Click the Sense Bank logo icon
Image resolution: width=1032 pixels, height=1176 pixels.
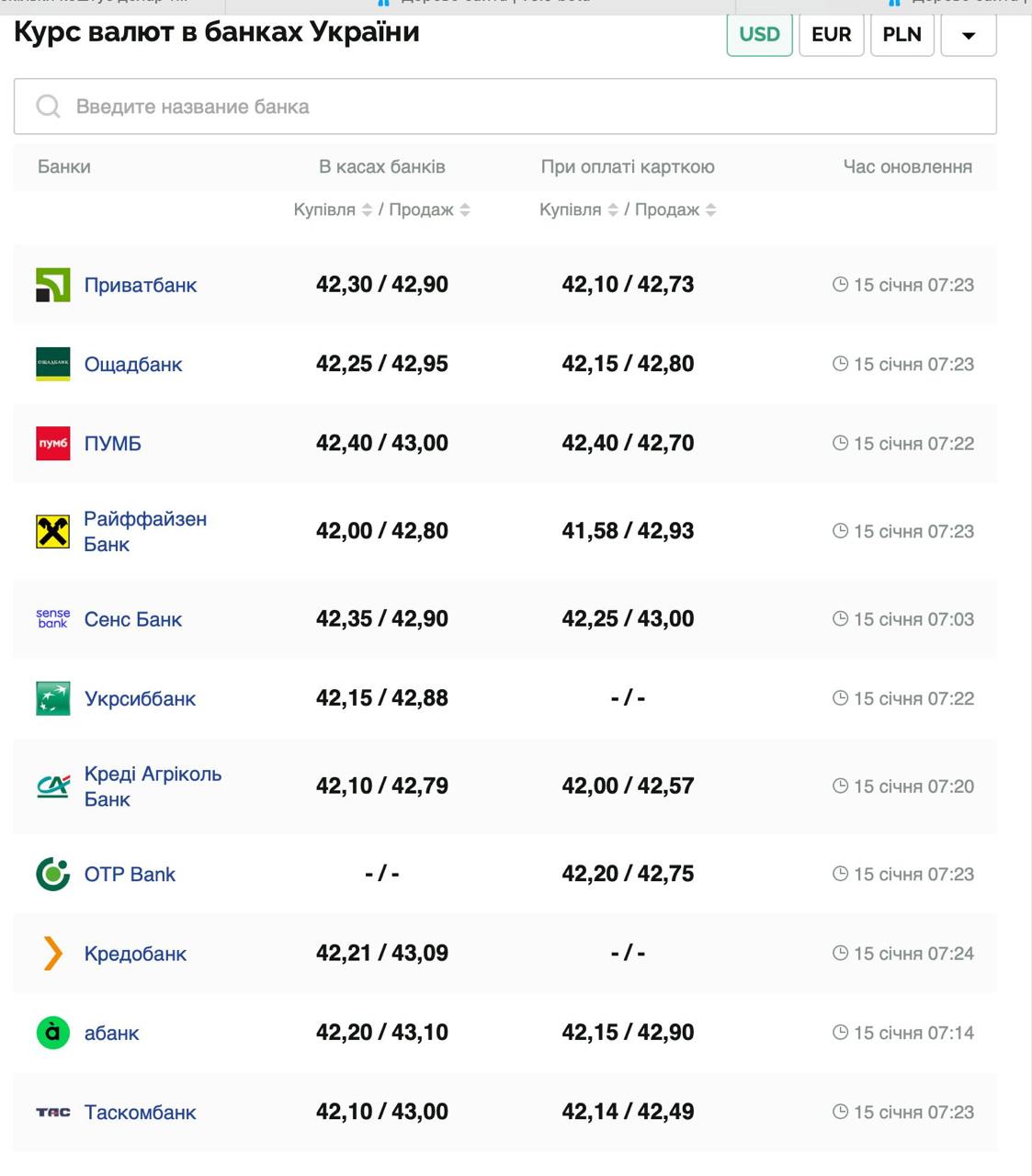52,618
